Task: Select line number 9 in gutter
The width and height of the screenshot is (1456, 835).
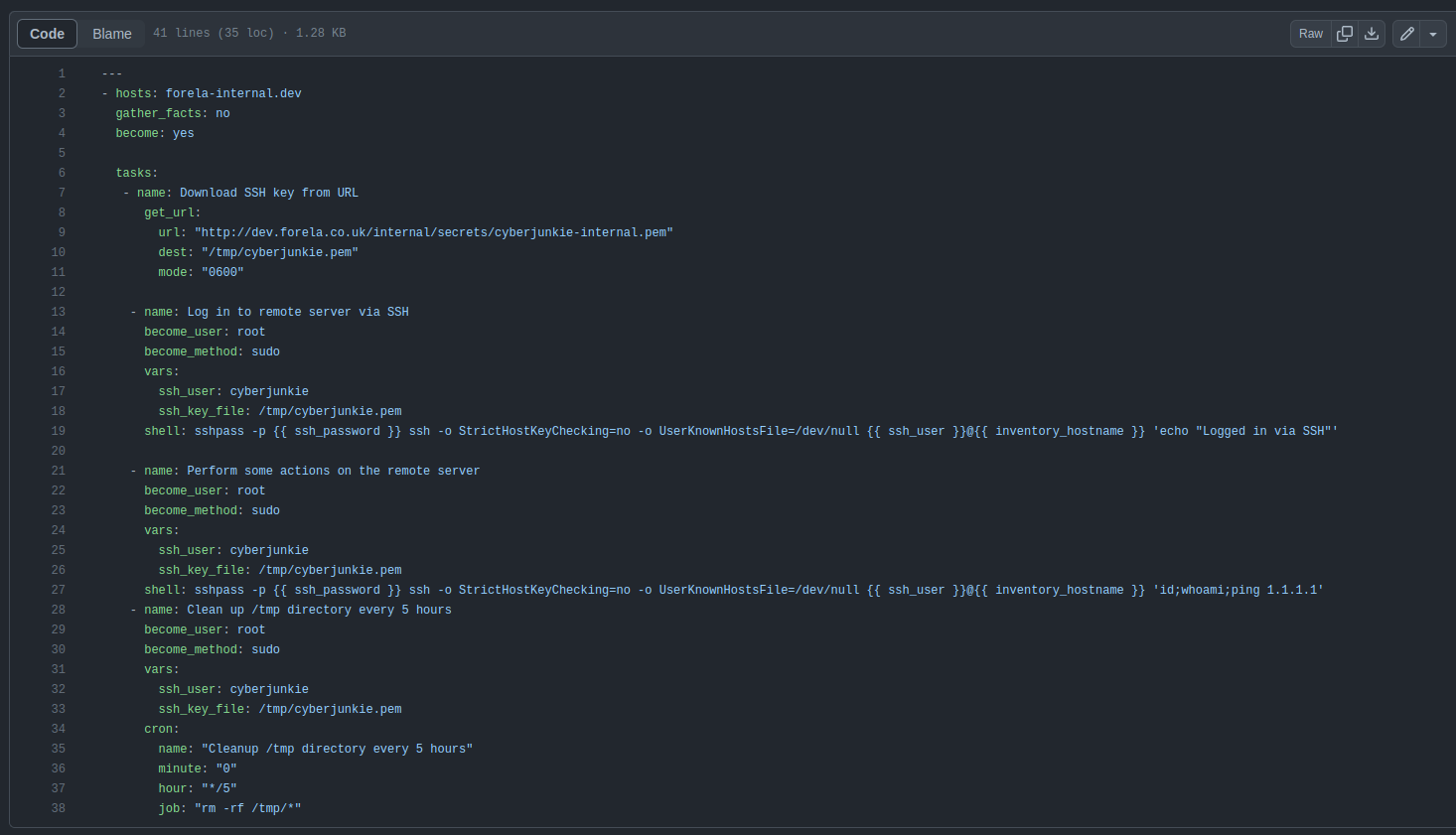Action: (x=62, y=232)
